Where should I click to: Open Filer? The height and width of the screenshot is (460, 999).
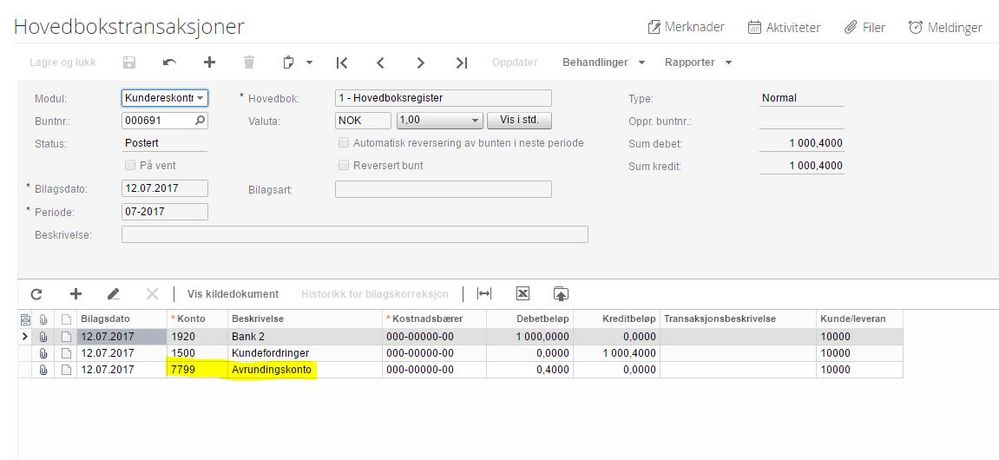tap(865, 27)
